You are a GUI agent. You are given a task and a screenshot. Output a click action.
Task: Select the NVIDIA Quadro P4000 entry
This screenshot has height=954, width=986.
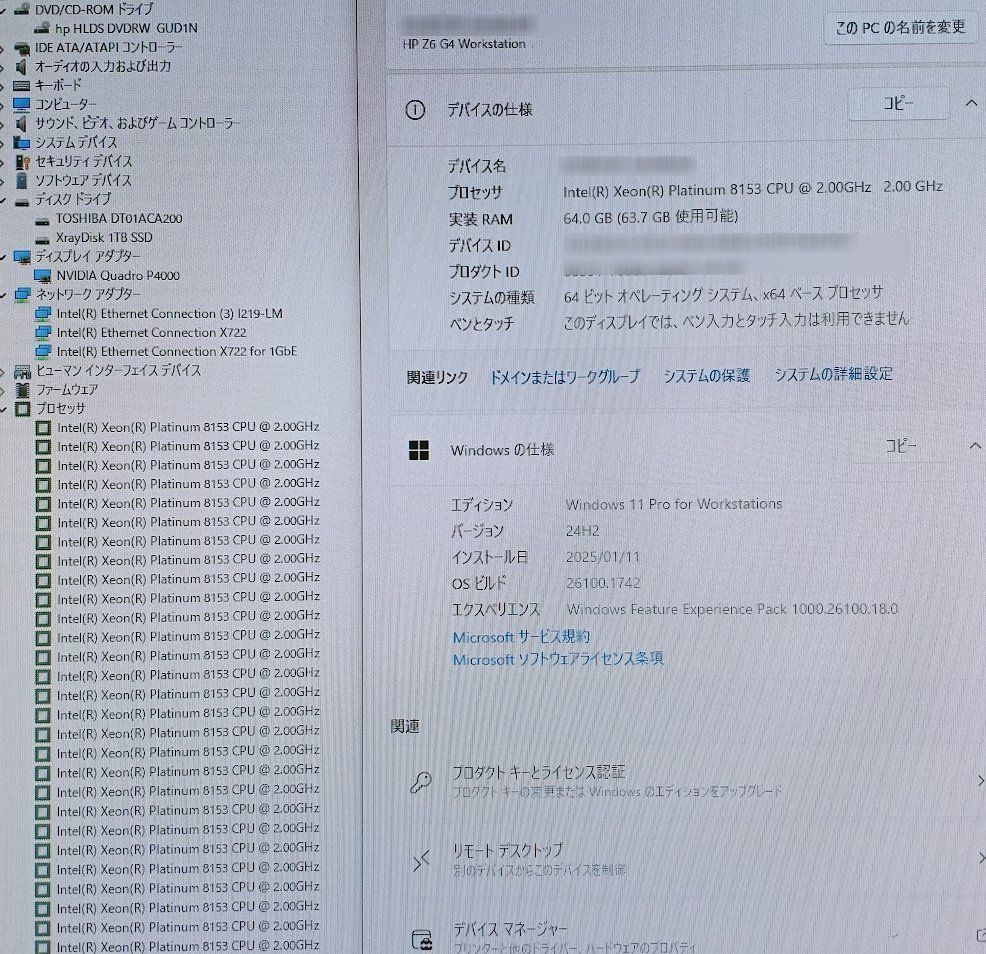tap(118, 275)
